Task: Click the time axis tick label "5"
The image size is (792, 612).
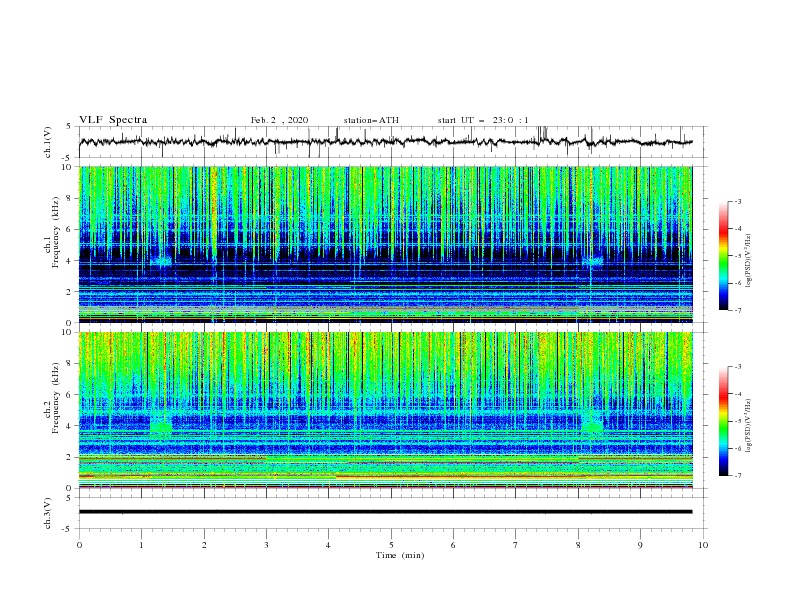Action: (391, 545)
